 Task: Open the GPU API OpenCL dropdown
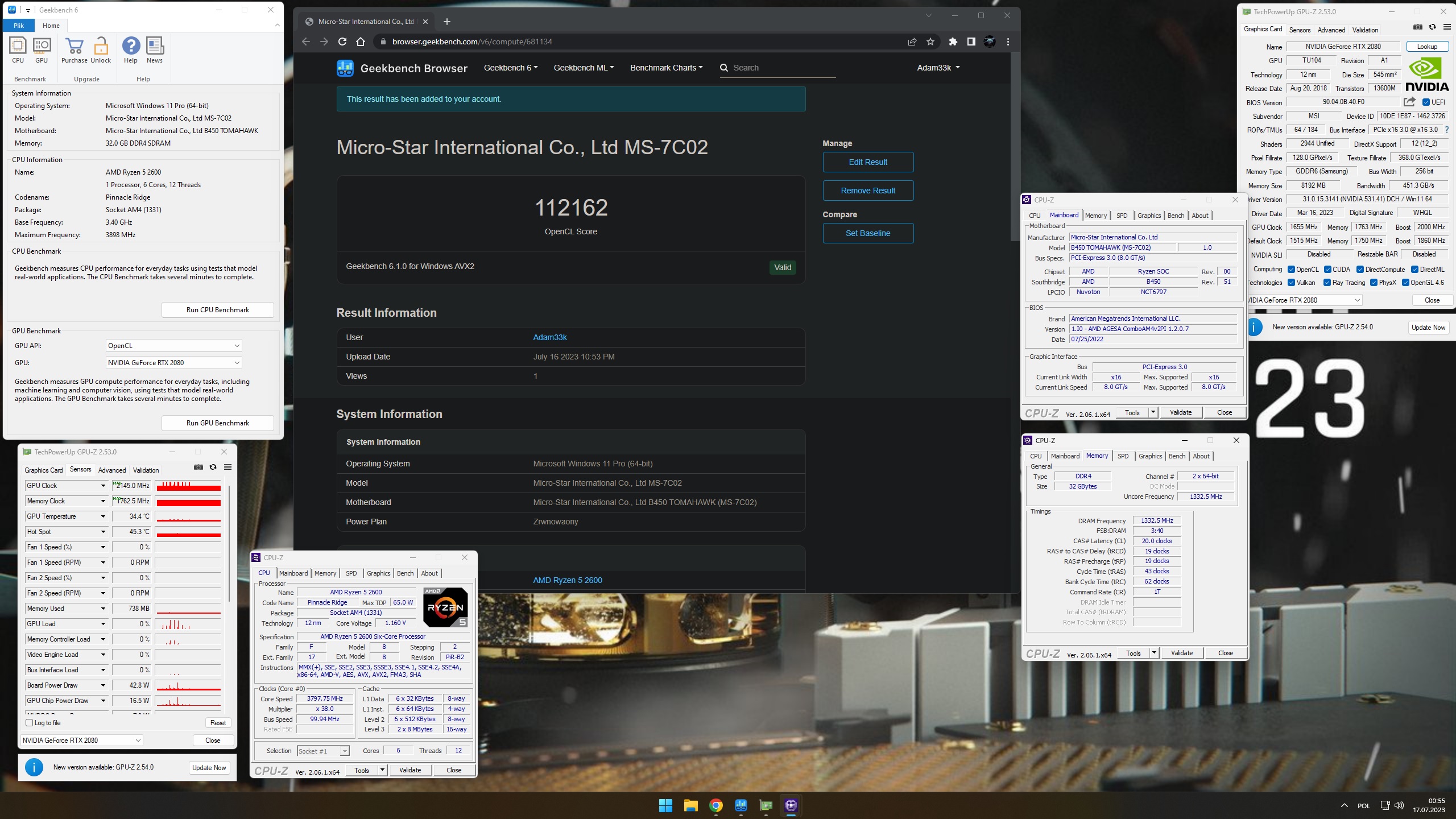[x=173, y=346]
